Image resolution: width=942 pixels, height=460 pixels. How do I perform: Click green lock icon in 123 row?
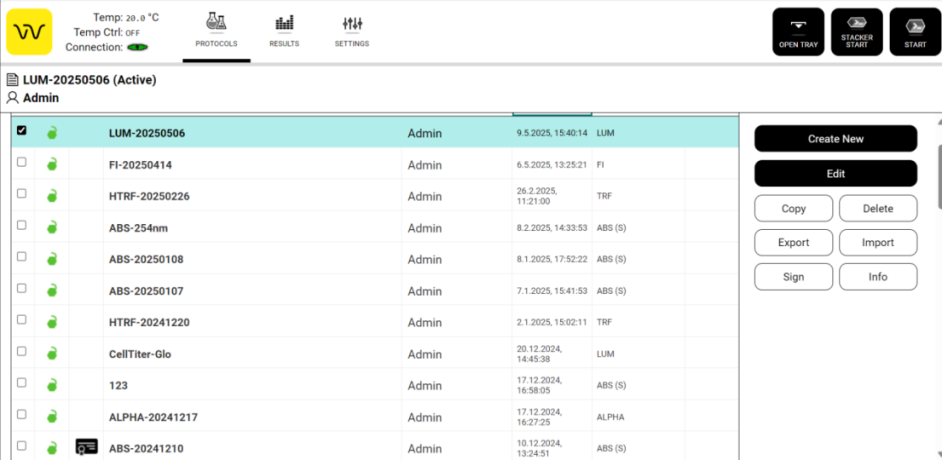coord(52,384)
